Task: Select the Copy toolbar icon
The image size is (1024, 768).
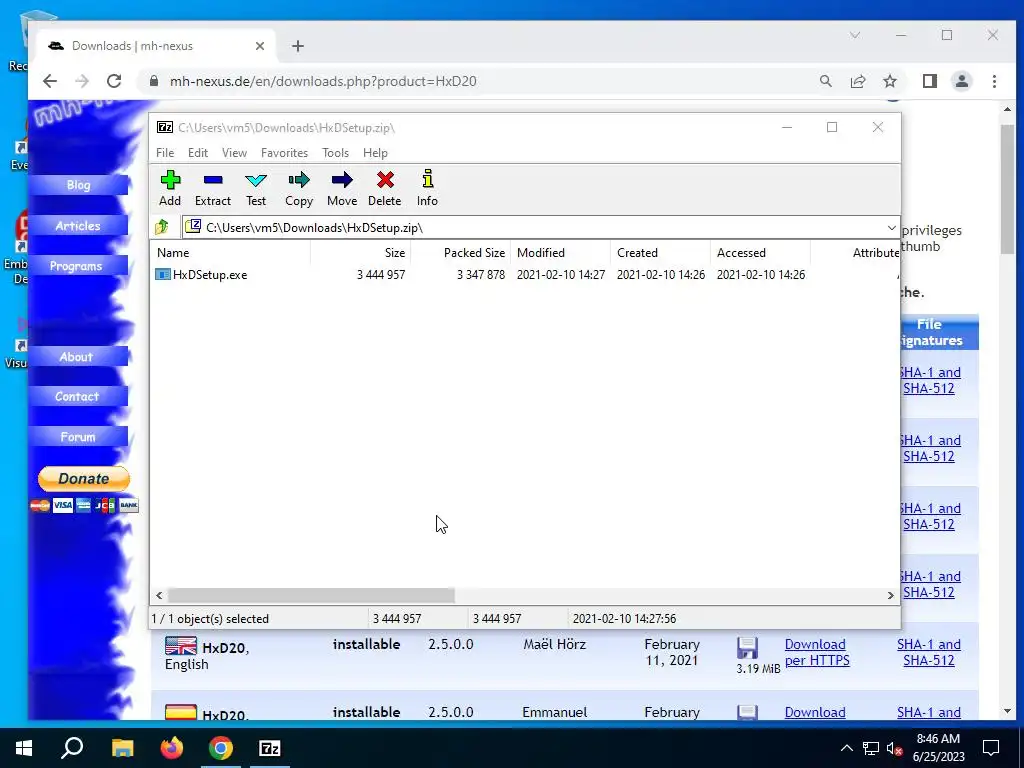Action: (x=299, y=180)
